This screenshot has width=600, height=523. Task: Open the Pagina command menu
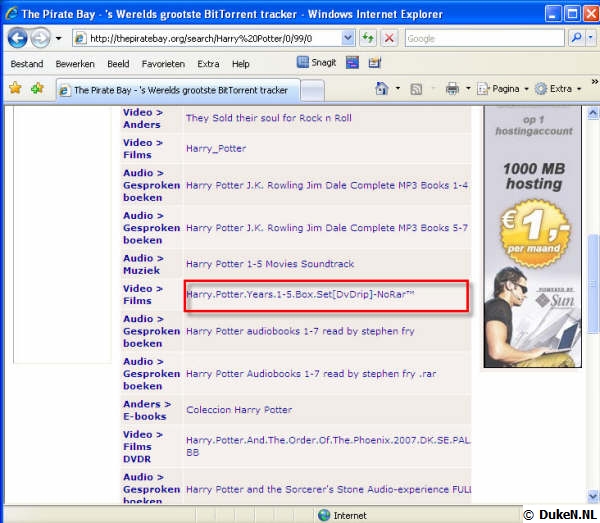pos(503,89)
